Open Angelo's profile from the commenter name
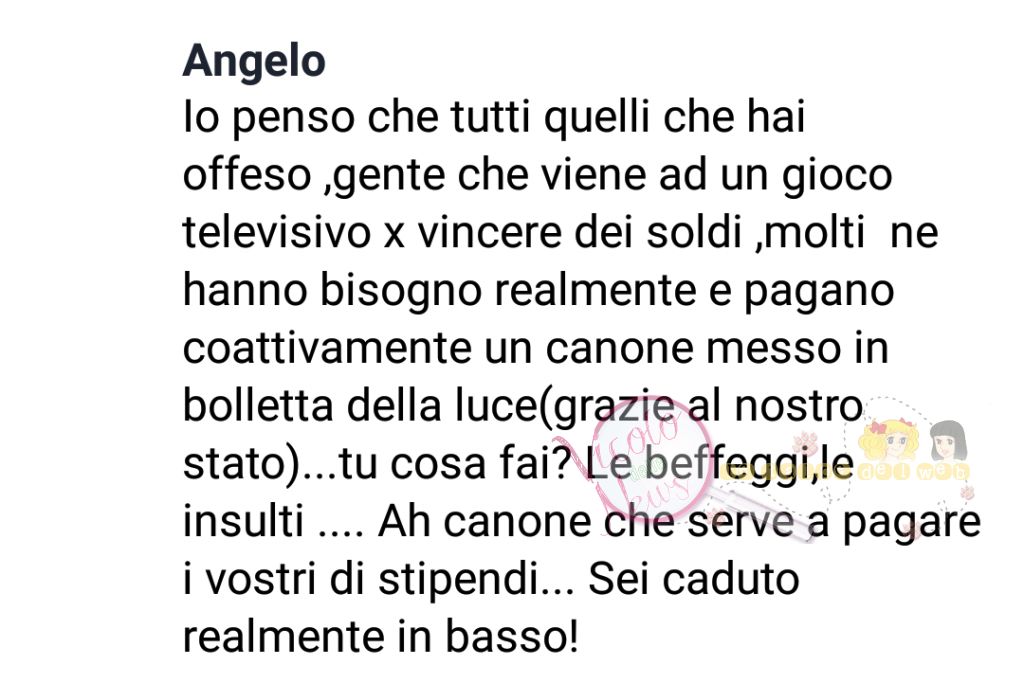The height and width of the screenshot is (683, 1024). click(254, 62)
